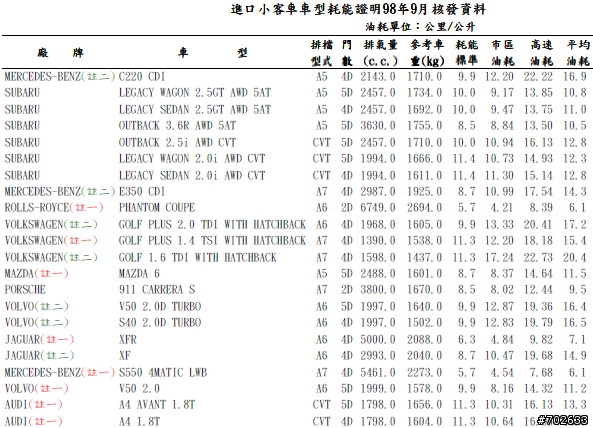Image resolution: width=593 pixels, height=428 pixels.
Task: Select the 'XFR' model cell
Action: coord(127,340)
